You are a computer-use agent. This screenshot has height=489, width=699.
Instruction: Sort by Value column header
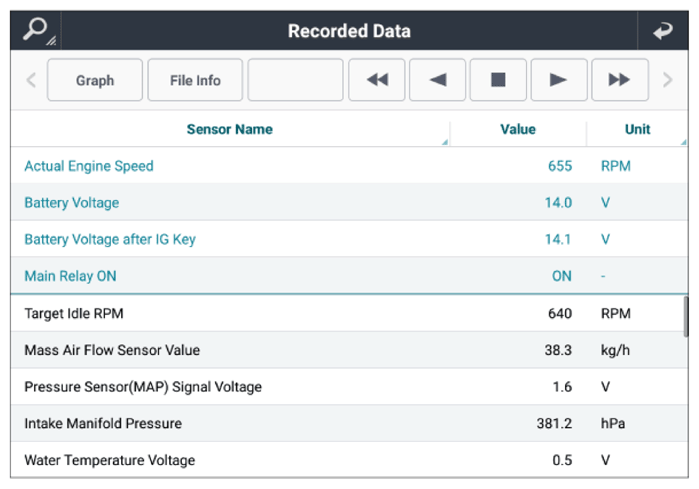(517, 129)
